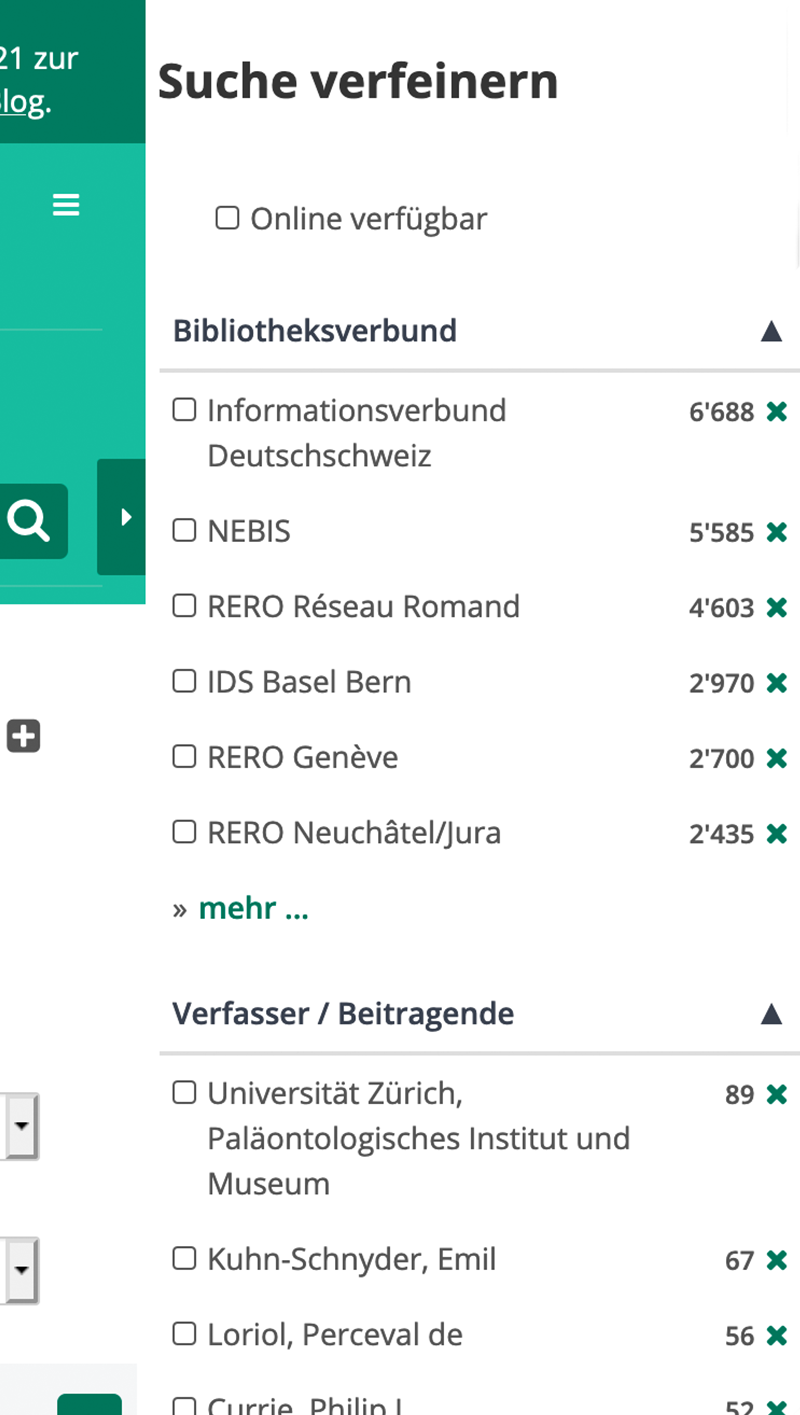
Task: Exclude Loriol, Perceval de using X icon
Action: pos(776,1335)
